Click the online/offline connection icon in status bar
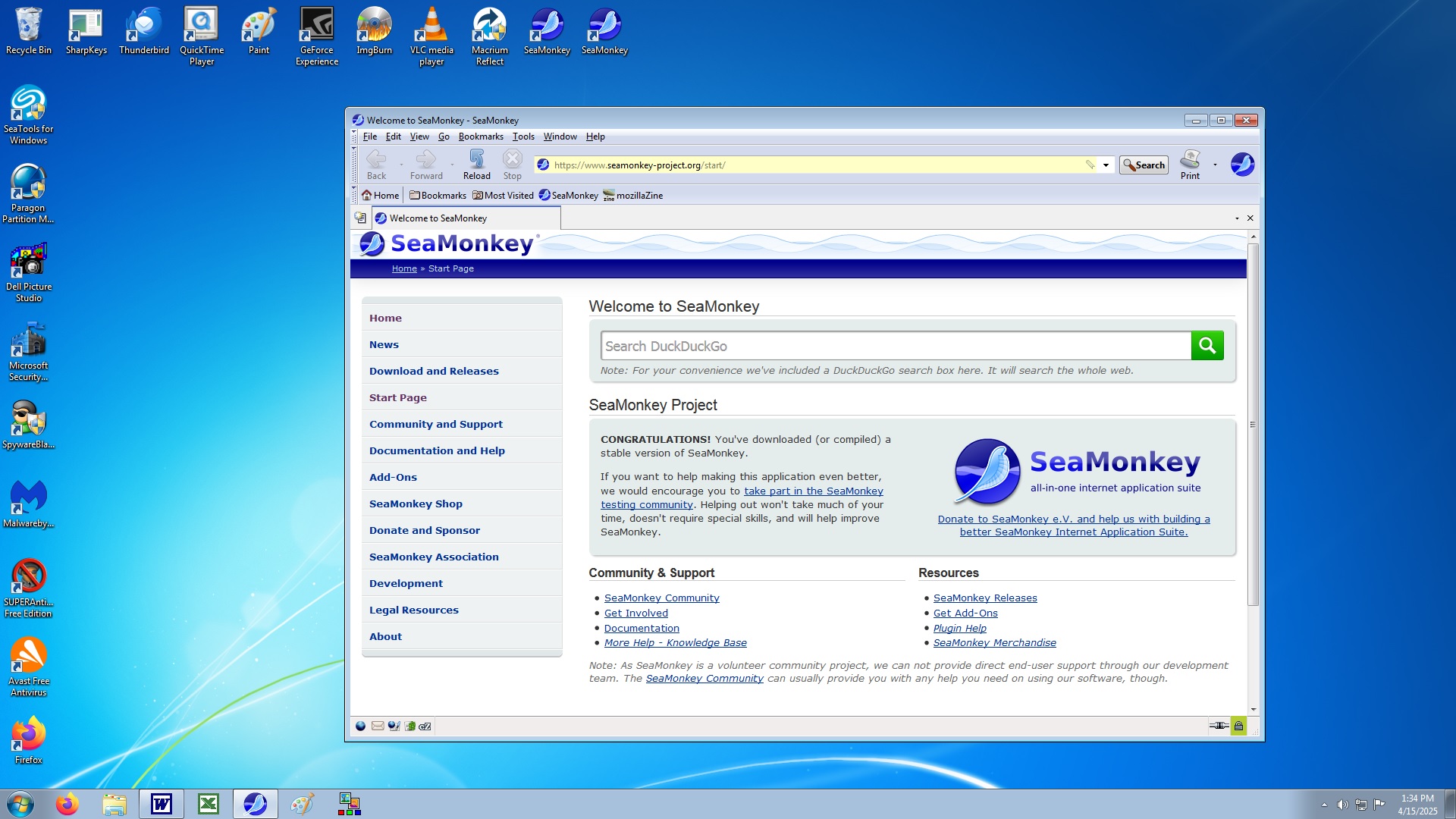This screenshot has width=1456, height=819. [x=1219, y=726]
